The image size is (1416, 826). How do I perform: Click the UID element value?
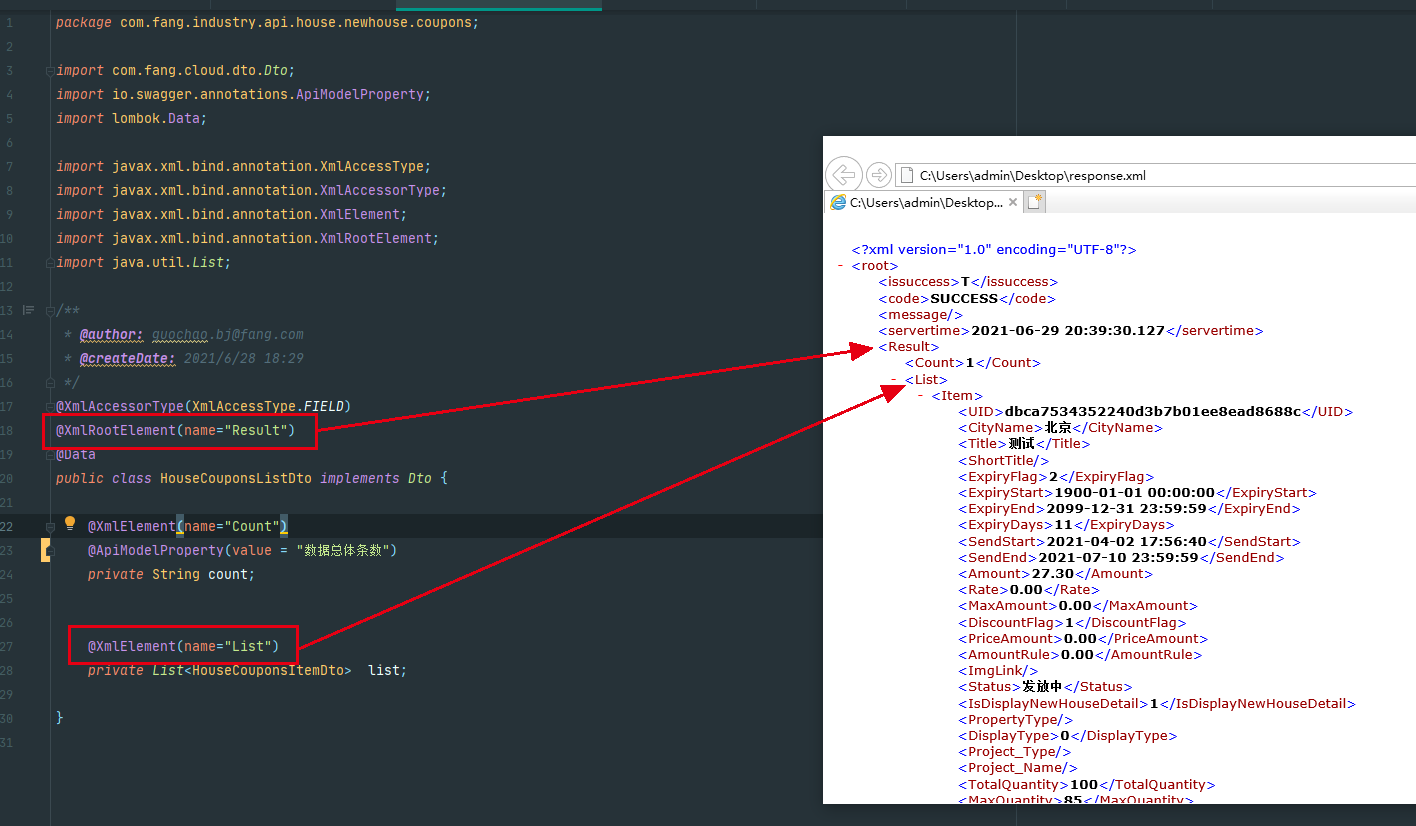coord(1155,411)
